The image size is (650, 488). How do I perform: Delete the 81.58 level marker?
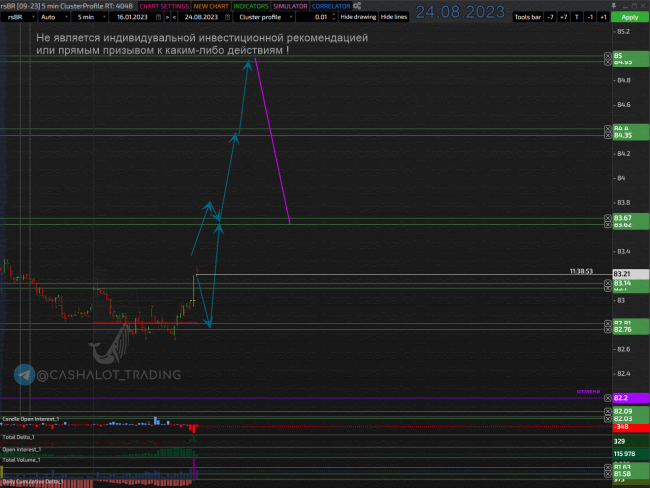[607, 472]
